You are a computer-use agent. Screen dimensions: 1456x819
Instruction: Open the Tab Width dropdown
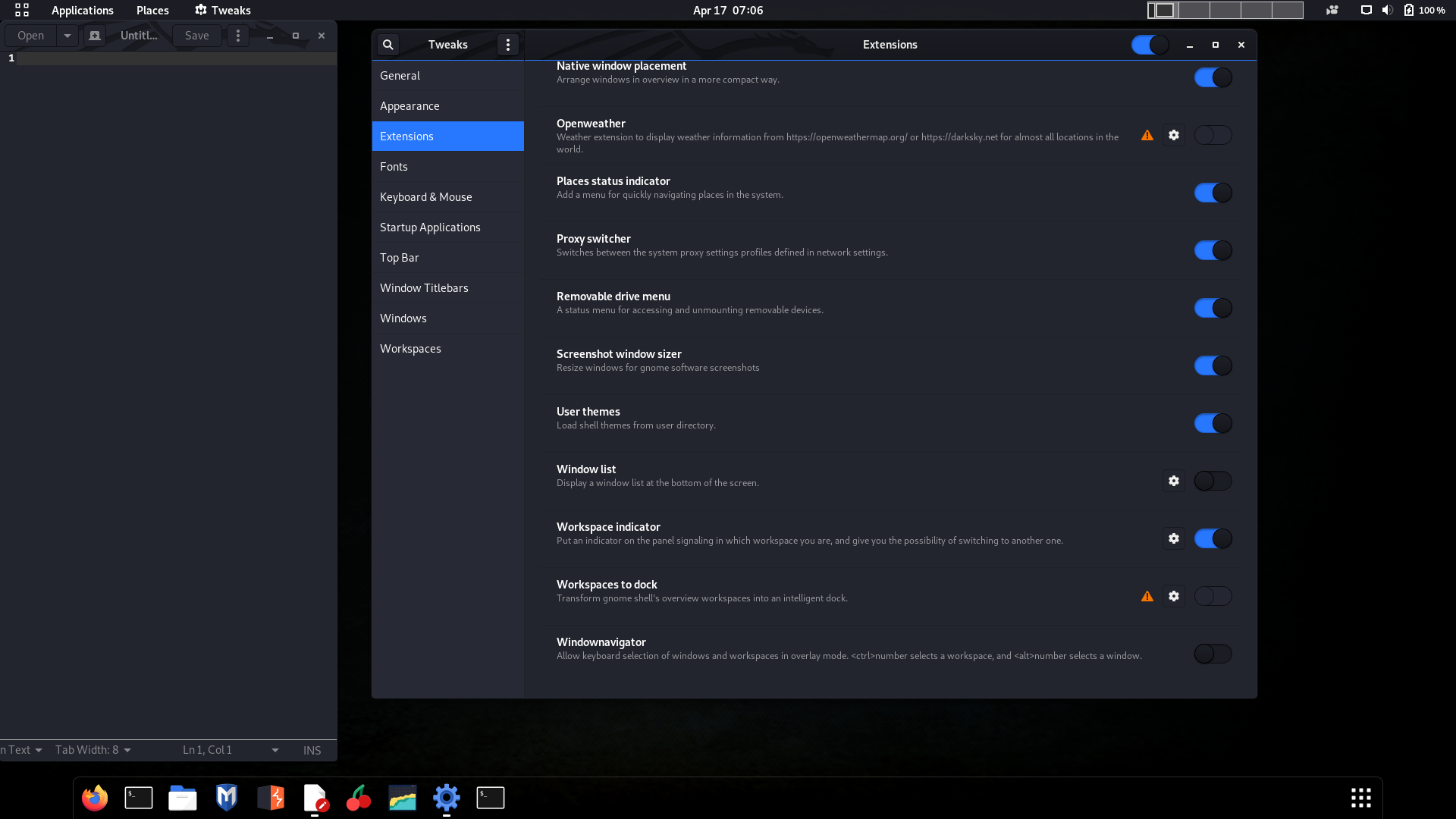[93, 750]
